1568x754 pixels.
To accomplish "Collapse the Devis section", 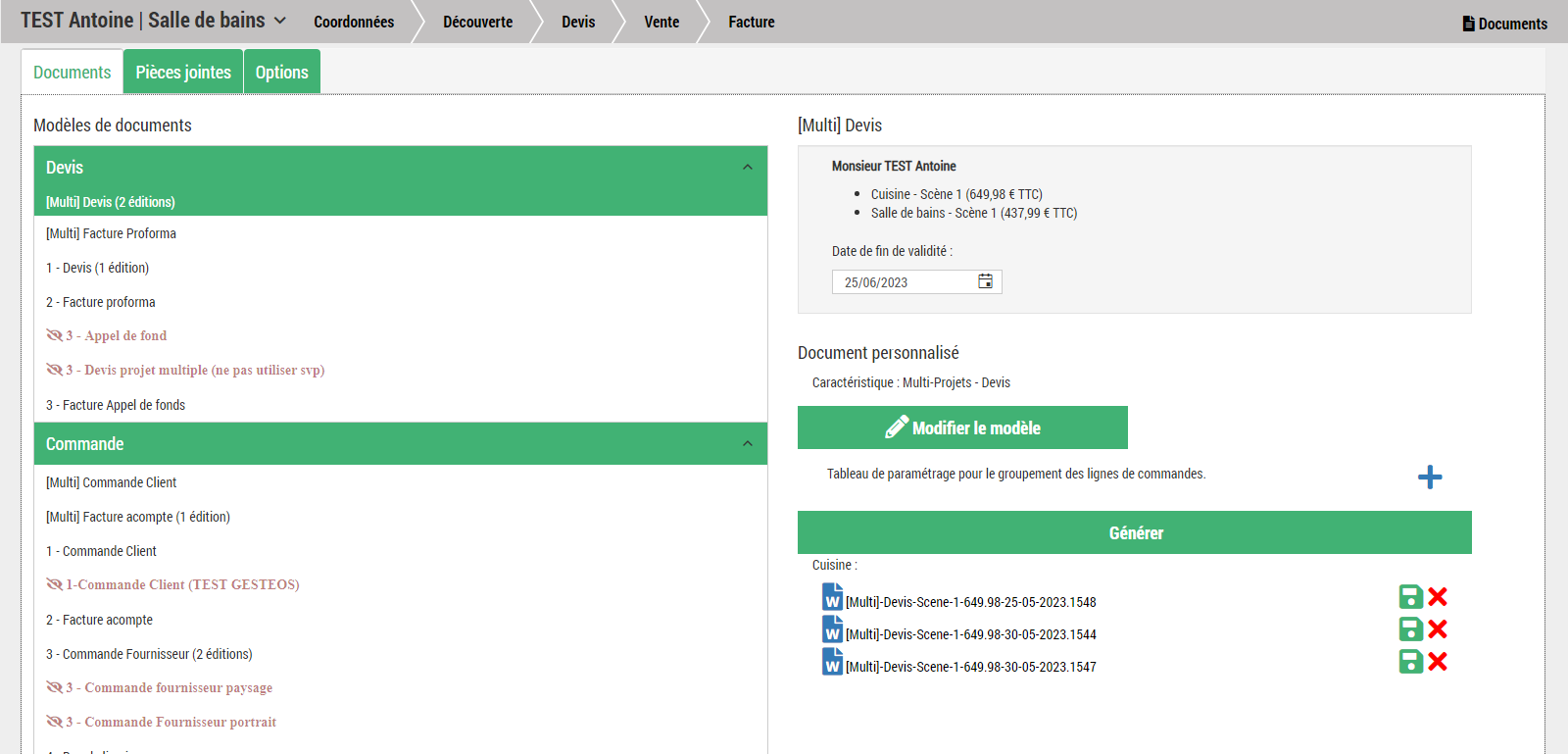I will 748,168.
